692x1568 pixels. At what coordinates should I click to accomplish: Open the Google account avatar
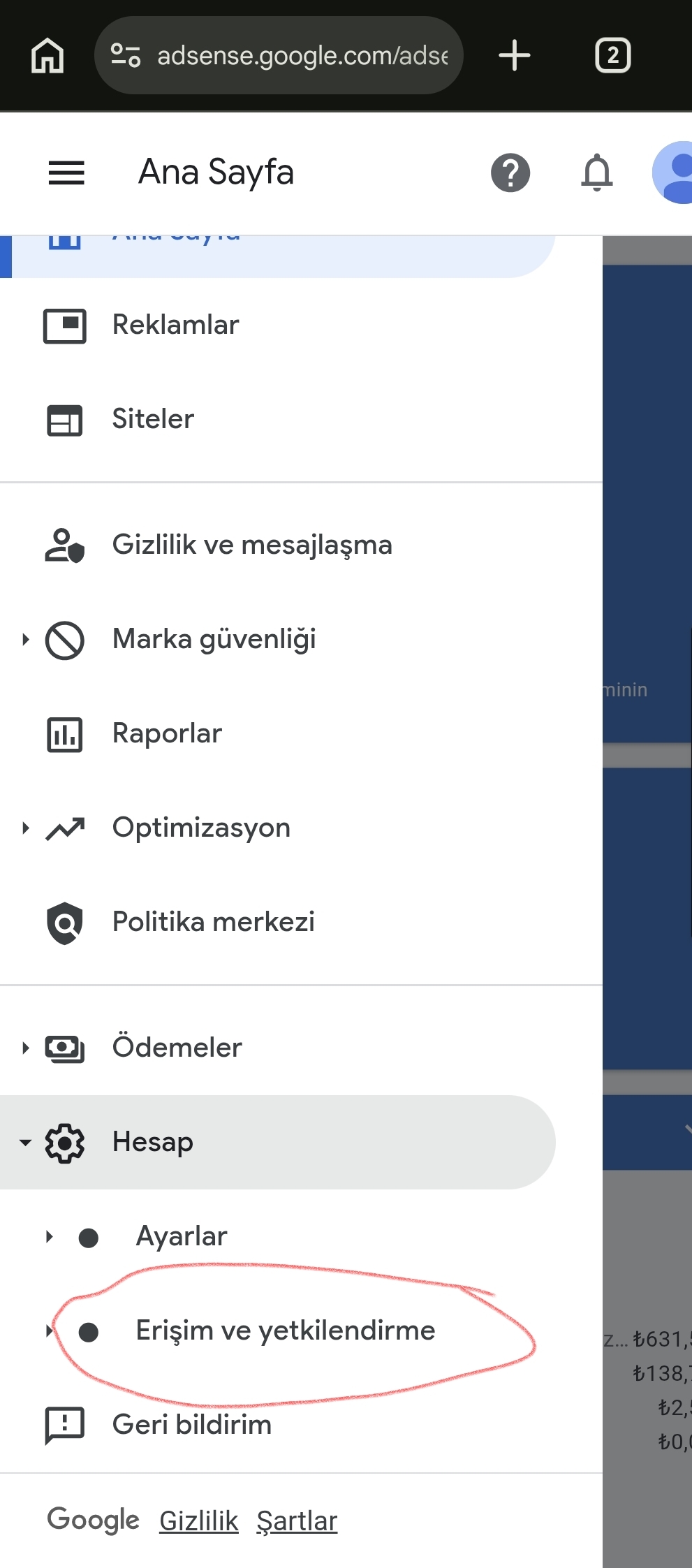[x=672, y=173]
